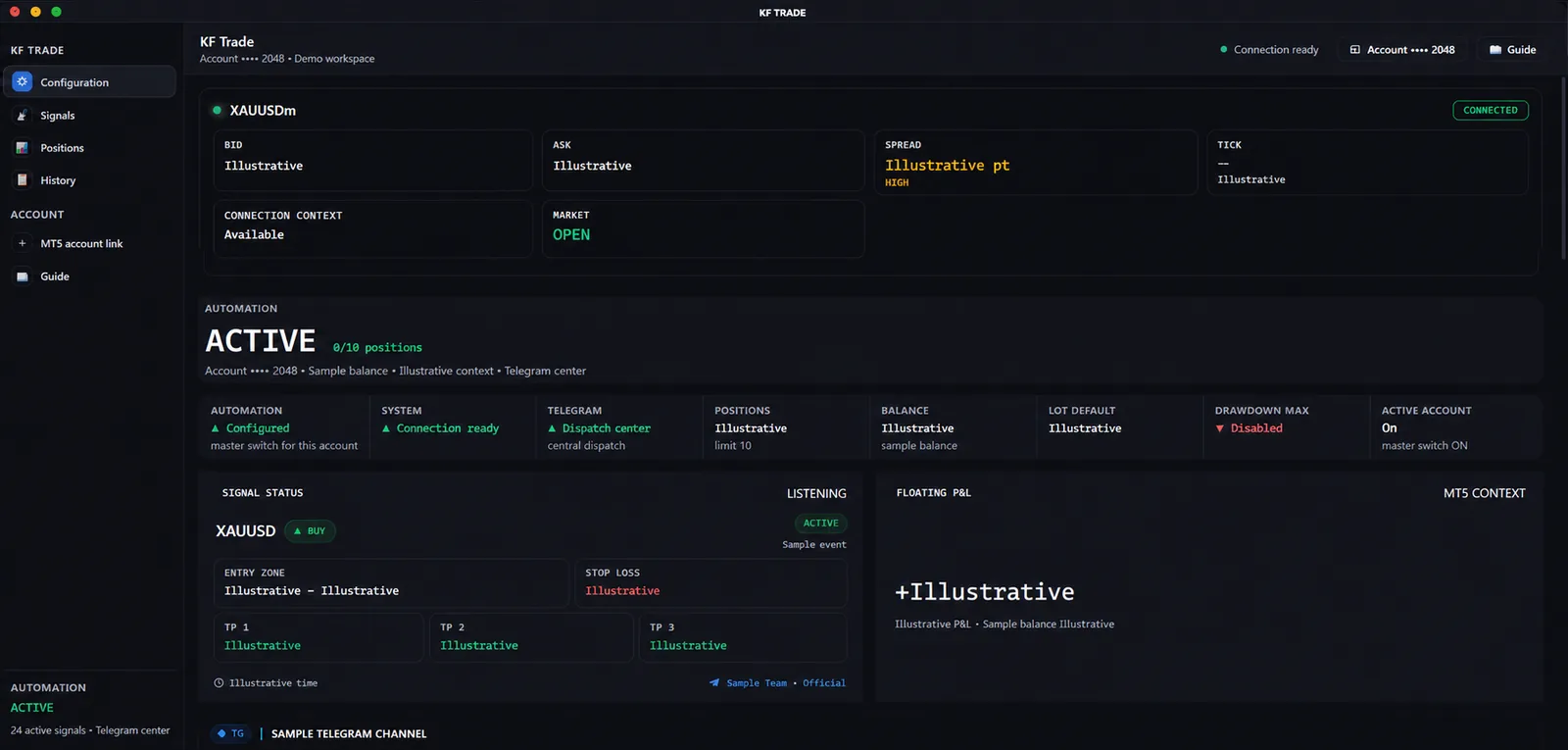Click the Stop Loss value box
The height and width of the screenshot is (750, 1568).
click(x=710, y=583)
